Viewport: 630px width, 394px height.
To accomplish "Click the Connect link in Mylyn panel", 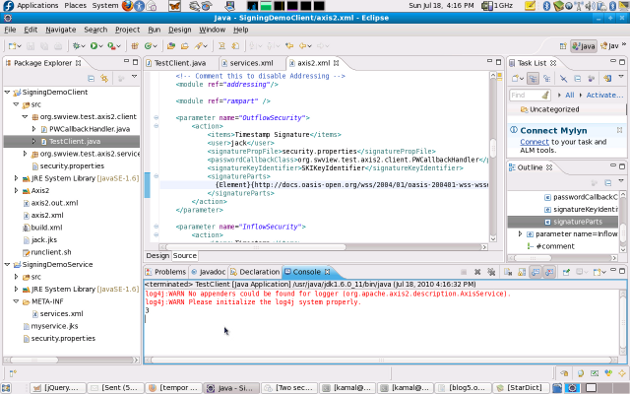I will tap(534, 142).
